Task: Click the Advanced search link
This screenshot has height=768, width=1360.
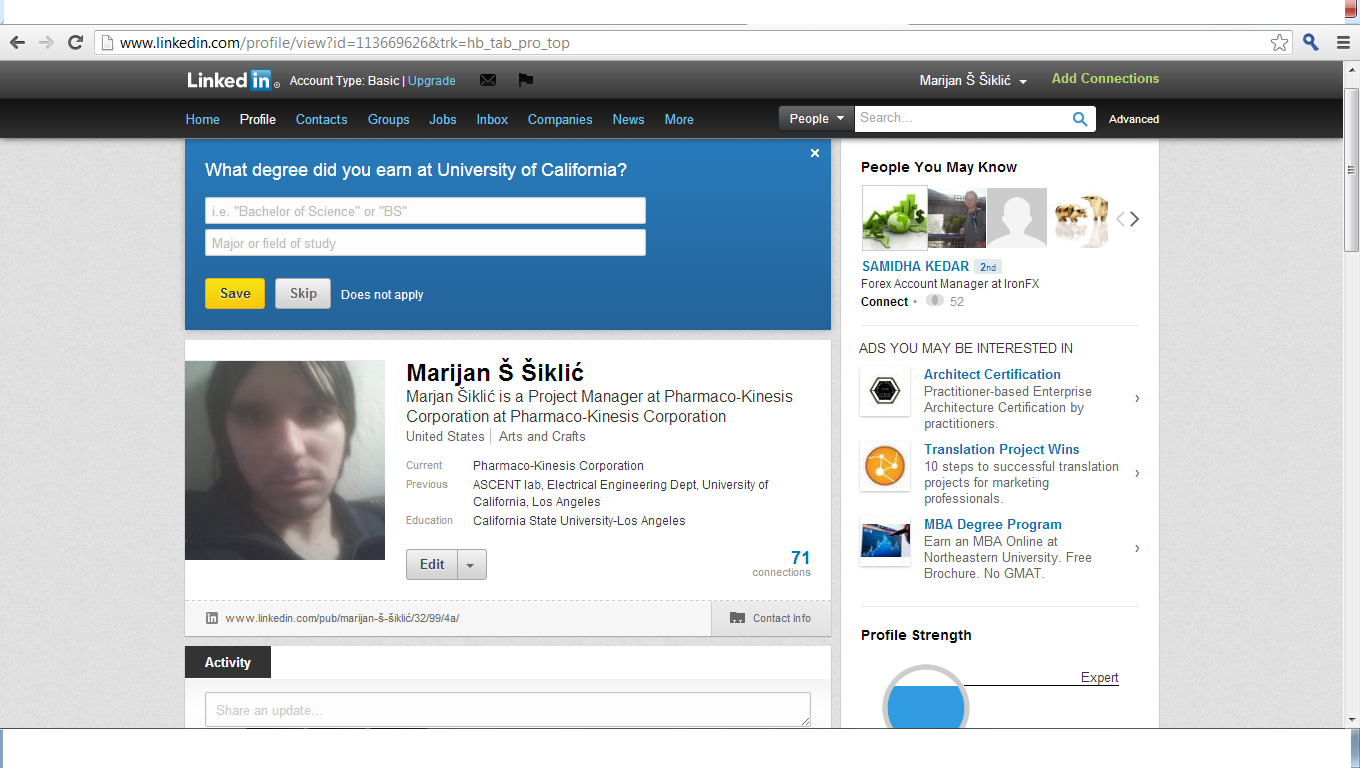Action: [x=1134, y=119]
